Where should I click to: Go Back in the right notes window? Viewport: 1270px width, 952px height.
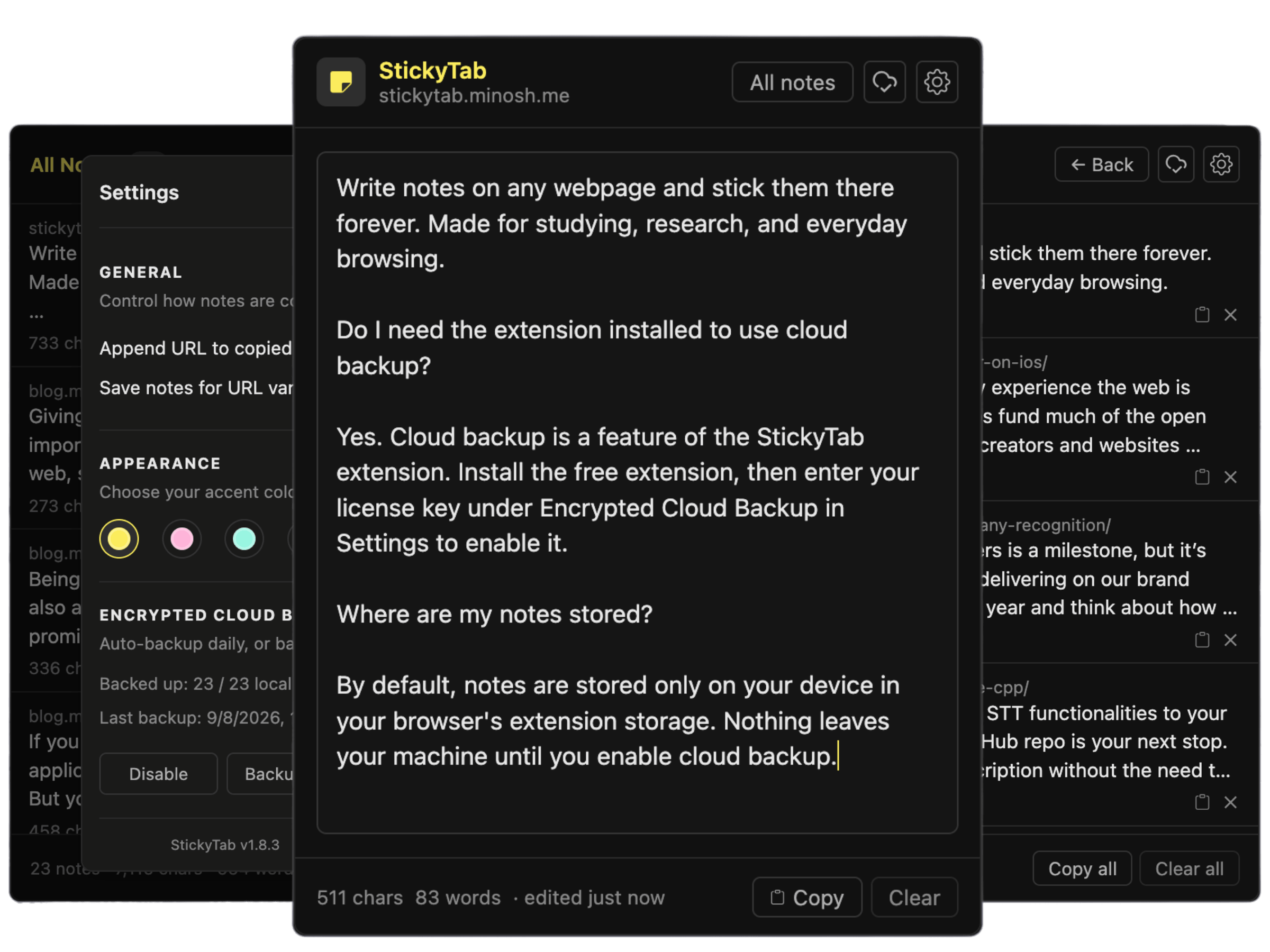(1101, 164)
